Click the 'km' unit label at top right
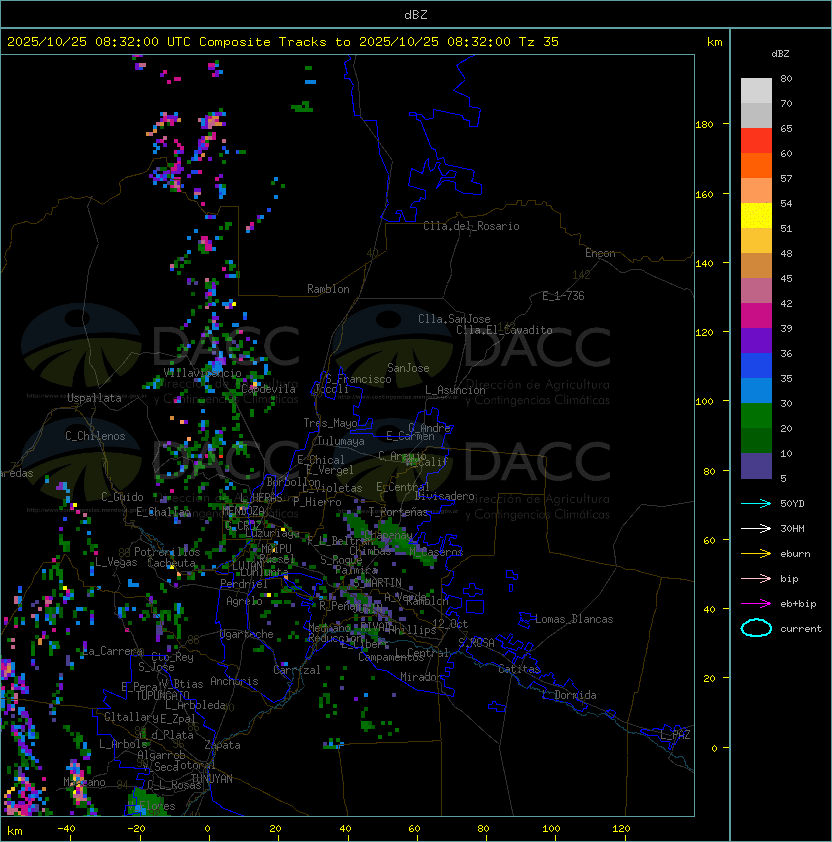The height and width of the screenshot is (842, 832). (714, 42)
